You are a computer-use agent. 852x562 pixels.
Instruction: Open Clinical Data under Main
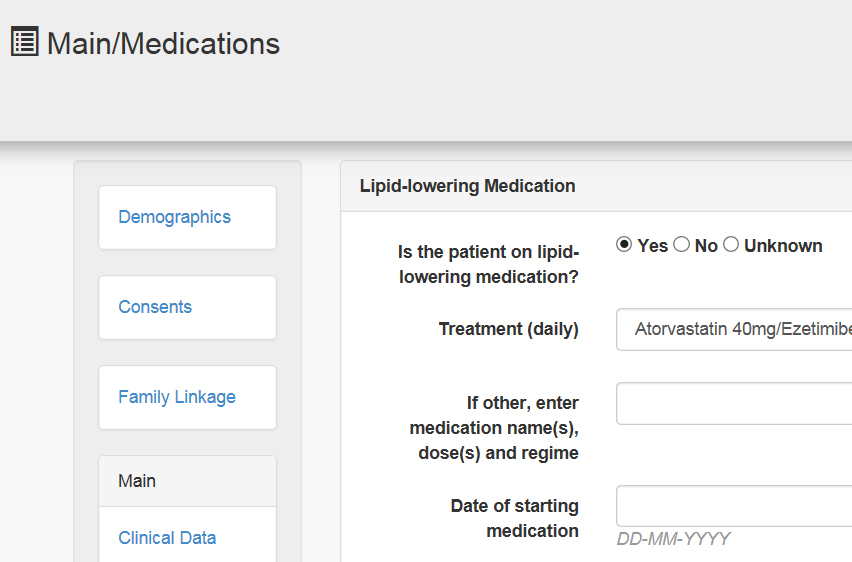tap(167, 538)
